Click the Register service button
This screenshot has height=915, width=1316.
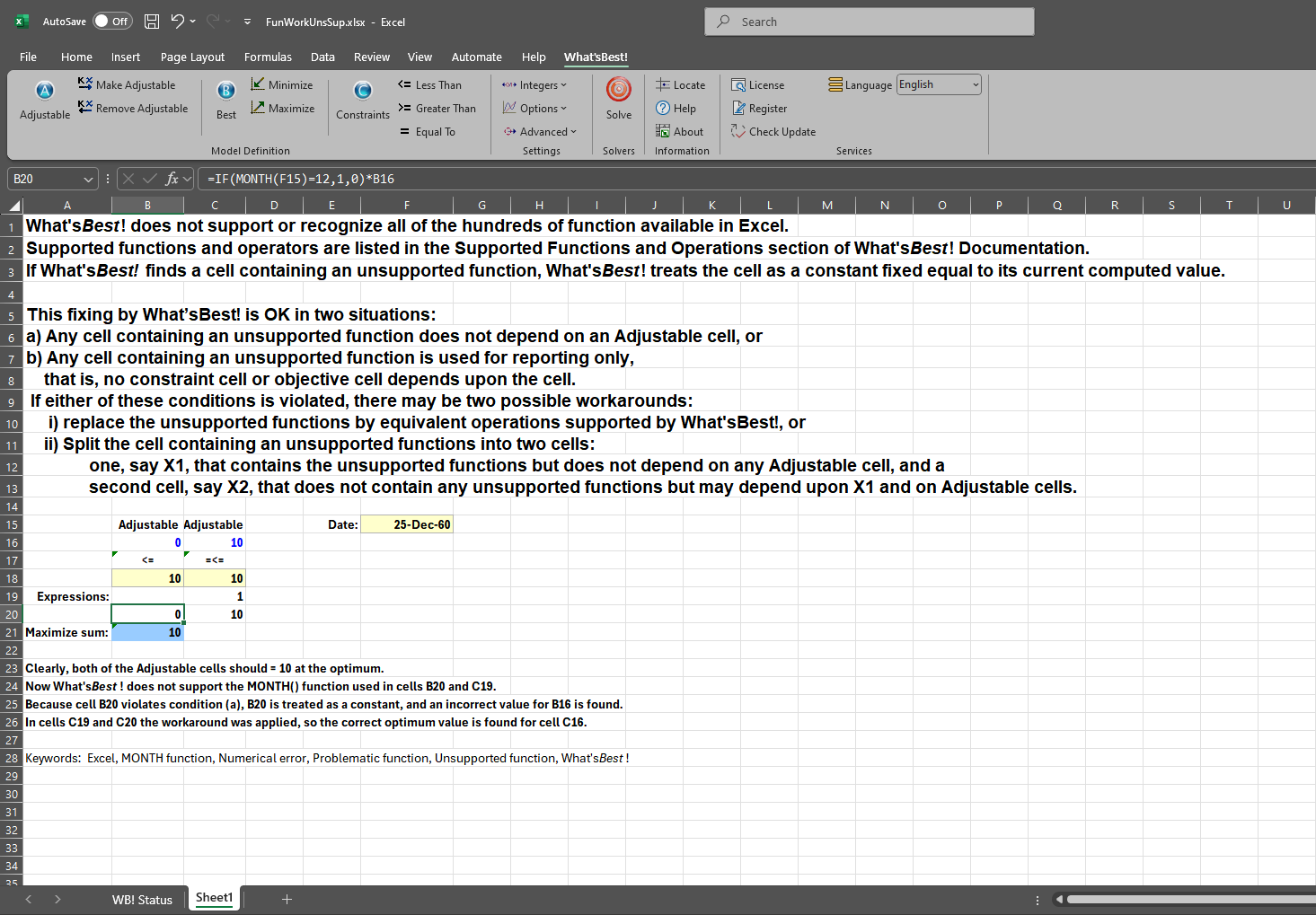point(759,108)
